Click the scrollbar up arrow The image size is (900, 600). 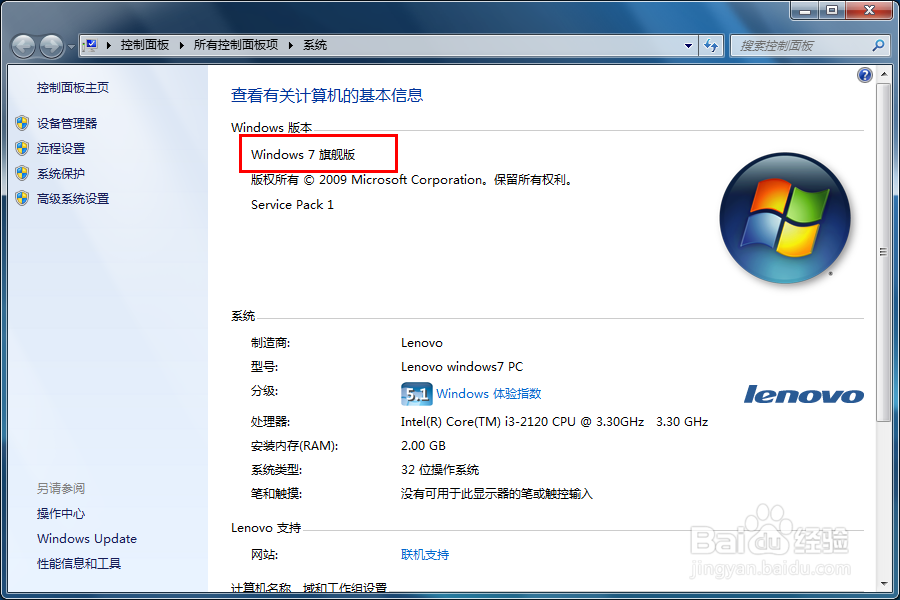pos(883,75)
